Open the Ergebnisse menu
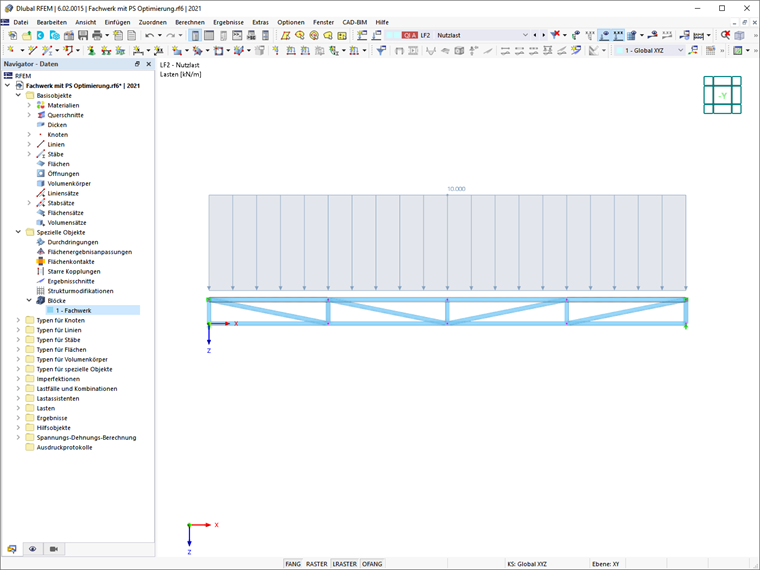This screenshot has height=570, width=760. pos(228,22)
